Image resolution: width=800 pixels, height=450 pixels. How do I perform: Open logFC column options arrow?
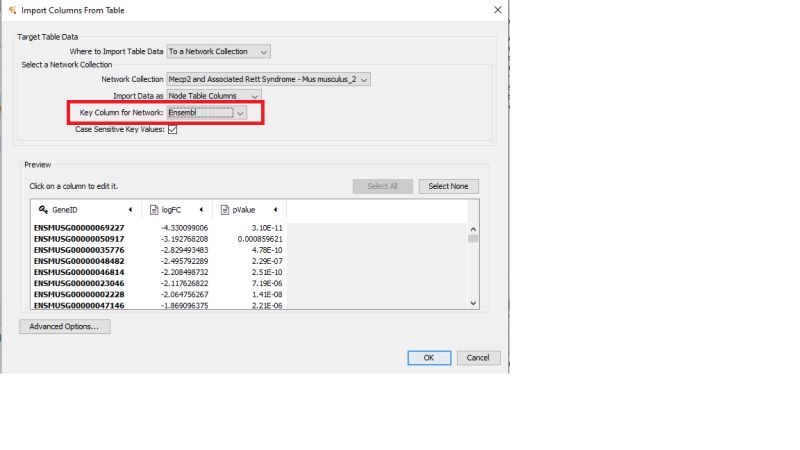coord(202,210)
